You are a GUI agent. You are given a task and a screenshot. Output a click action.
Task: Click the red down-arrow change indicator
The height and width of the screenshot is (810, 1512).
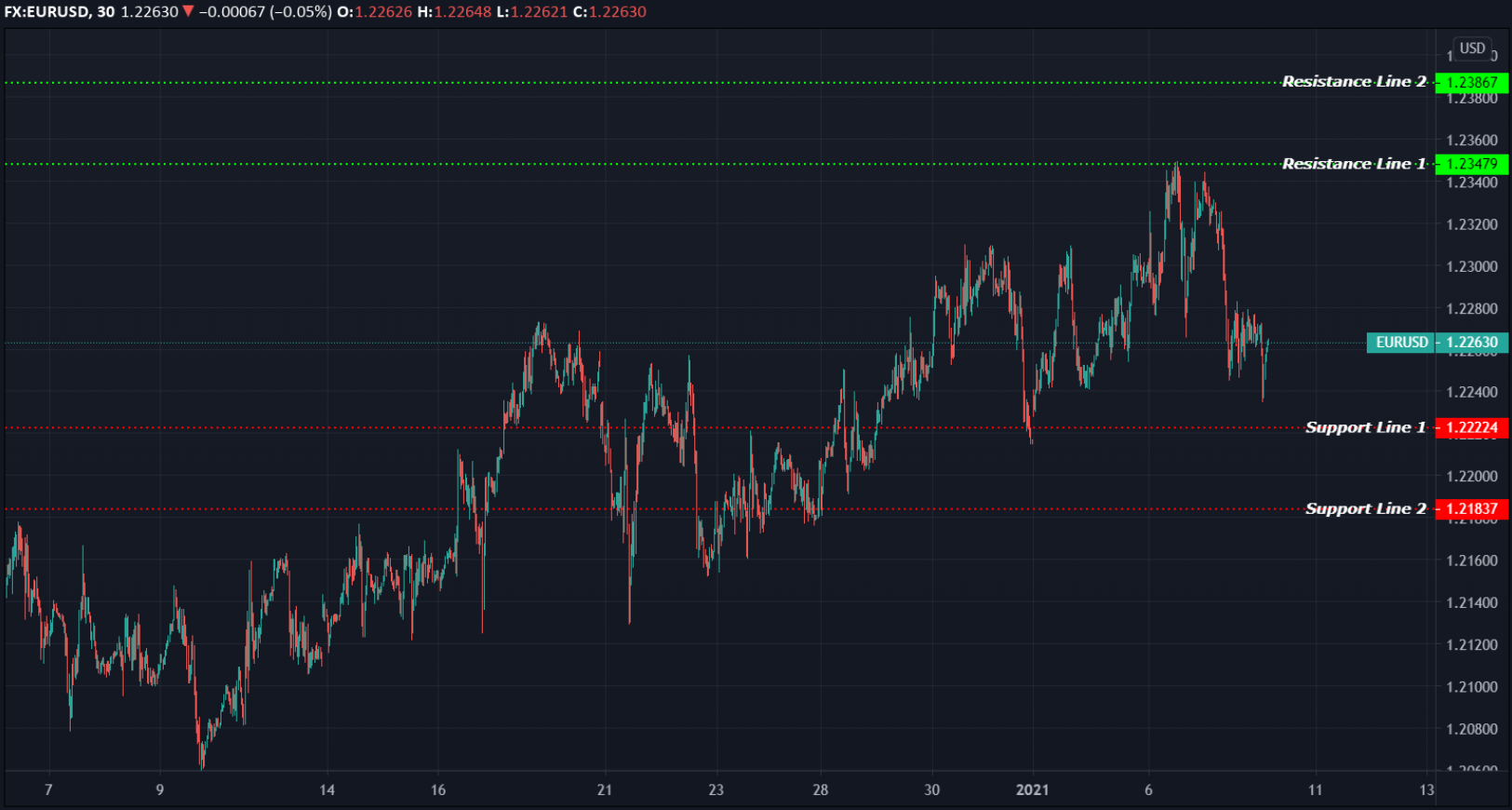pyautogui.click(x=189, y=12)
